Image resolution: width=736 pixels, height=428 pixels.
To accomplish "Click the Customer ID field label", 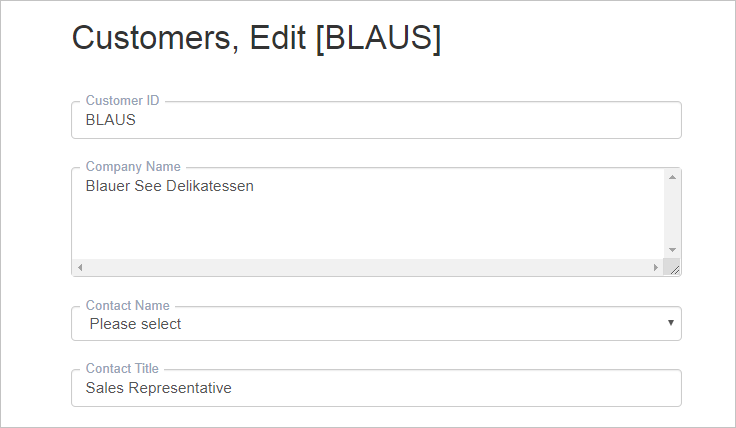I will pos(123,100).
